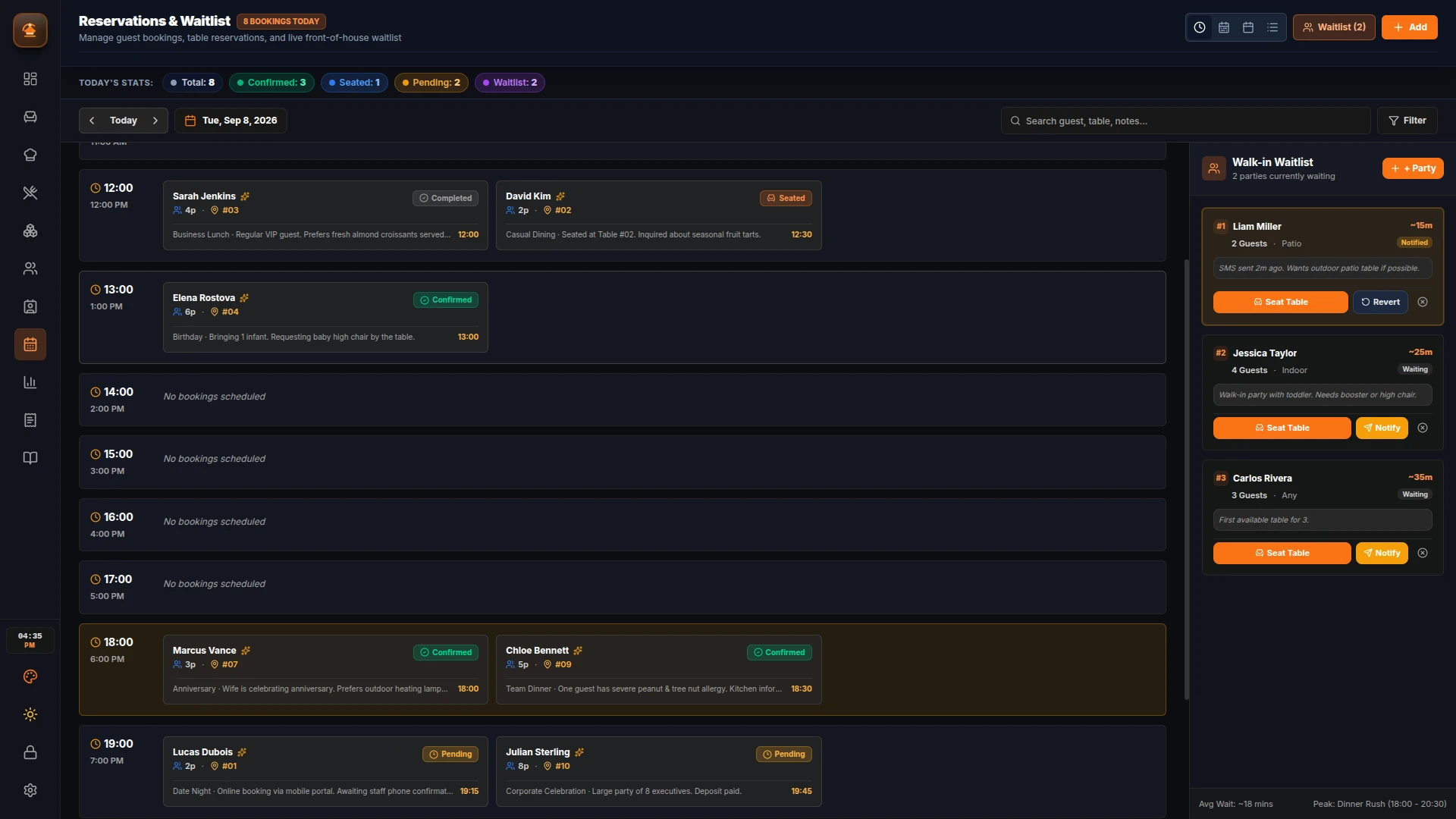This screenshot has height=819, width=1456.
Task: Open the dashboard grid icon in sidebar
Action: coord(30,79)
